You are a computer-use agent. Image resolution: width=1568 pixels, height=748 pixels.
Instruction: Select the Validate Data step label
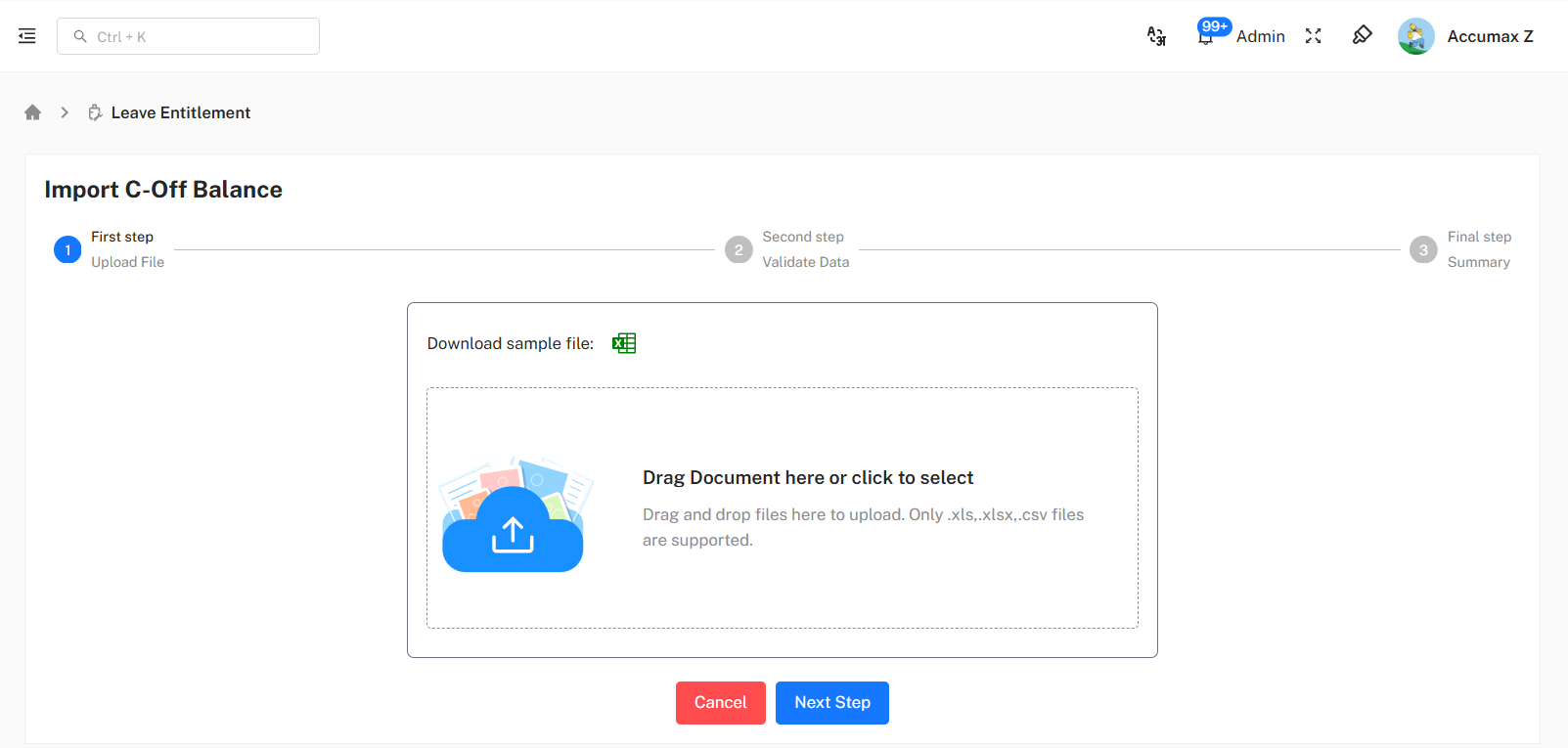(805, 262)
